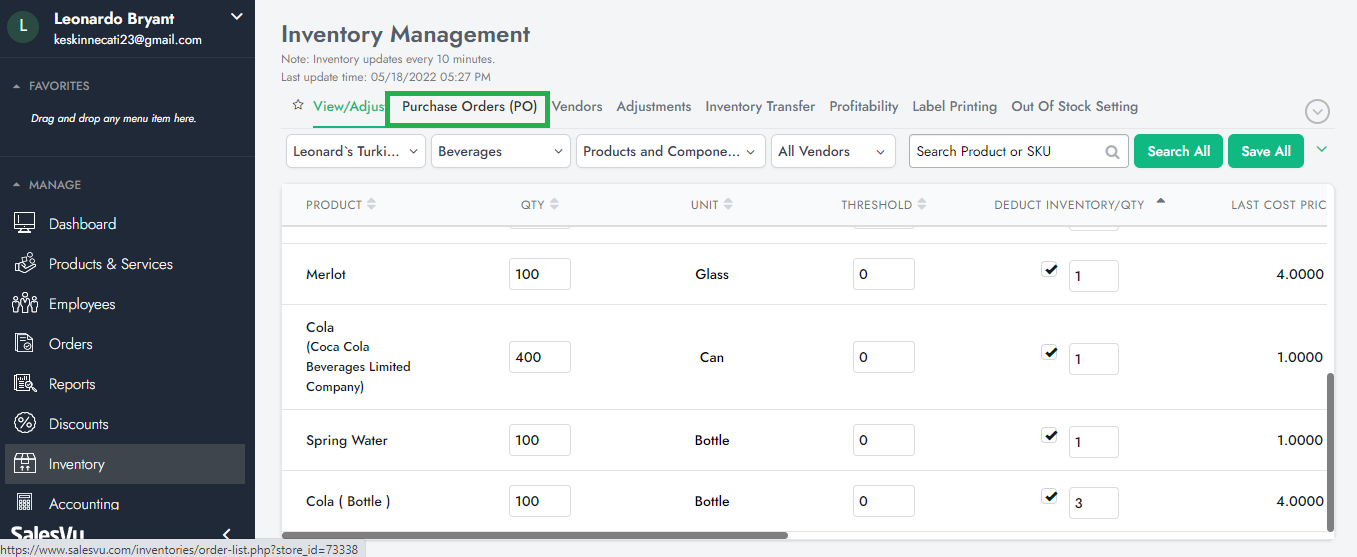The height and width of the screenshot is (557, 1357).
Task: Click the Dashboard monitor icon in sidebar
Action: (x=25, y=224)
